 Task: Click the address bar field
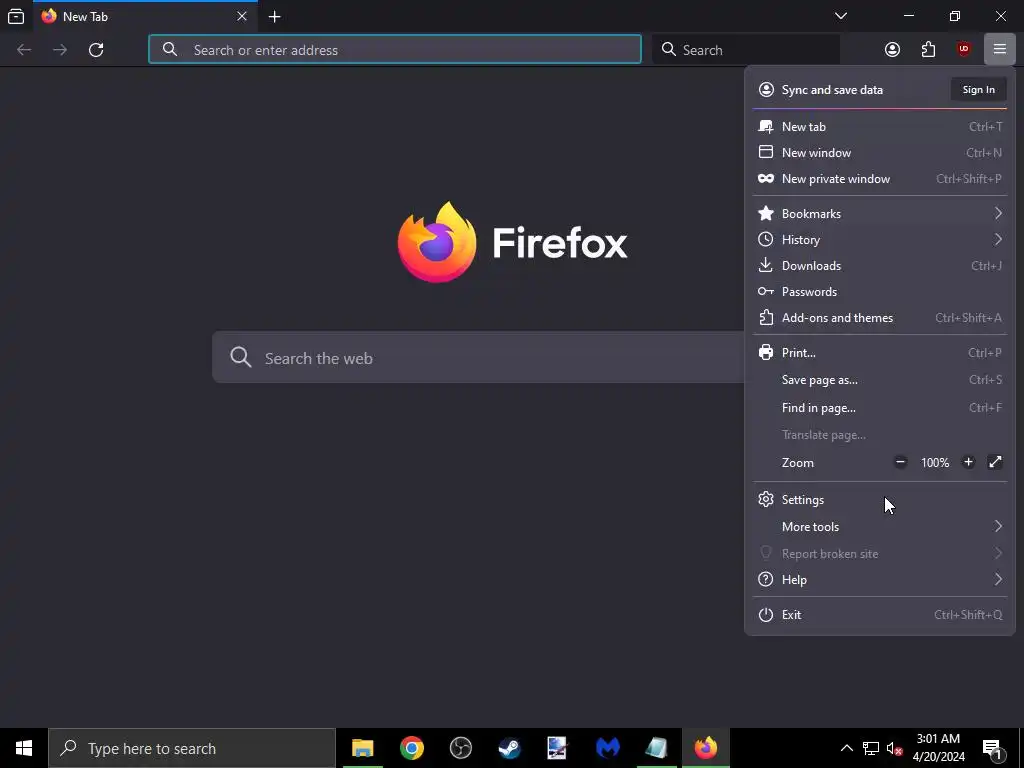394,50
